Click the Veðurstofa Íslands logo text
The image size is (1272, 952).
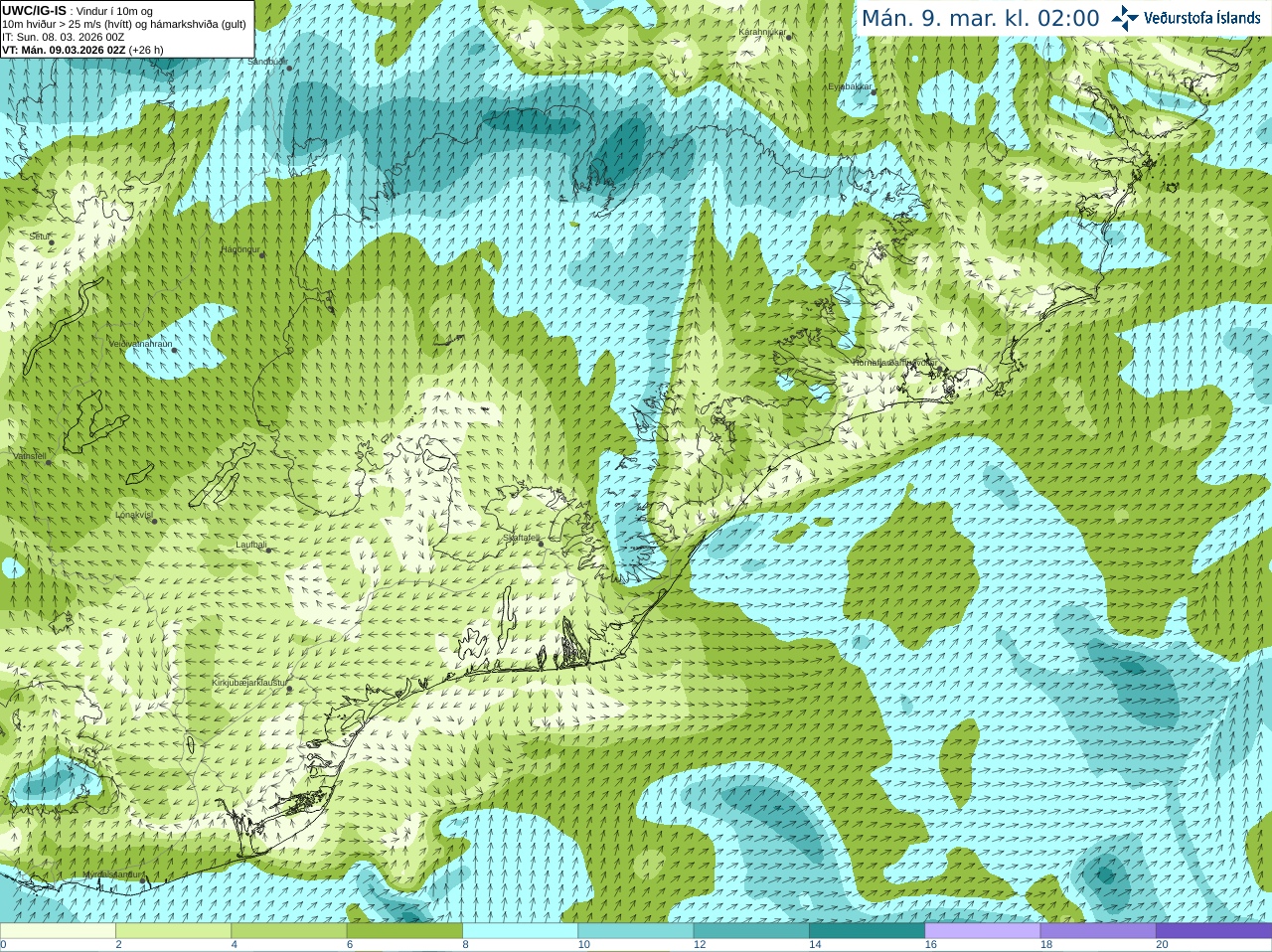[1202, 18]
